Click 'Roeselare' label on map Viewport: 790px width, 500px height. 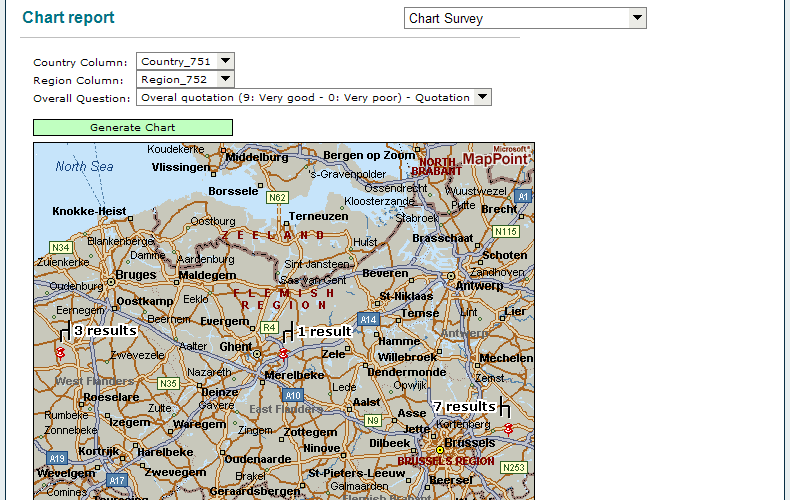(111, 397)
